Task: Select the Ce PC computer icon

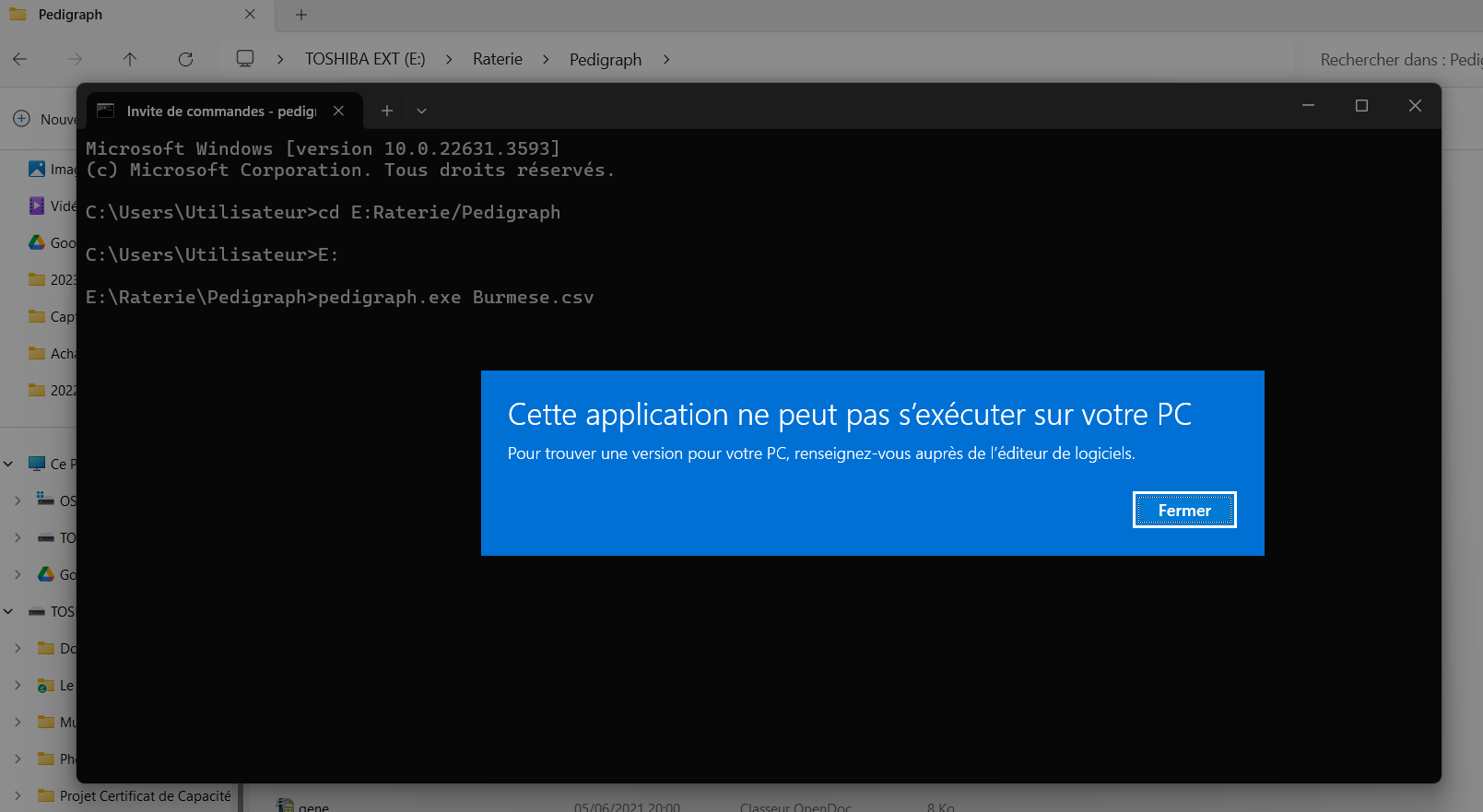Action: 37,464
